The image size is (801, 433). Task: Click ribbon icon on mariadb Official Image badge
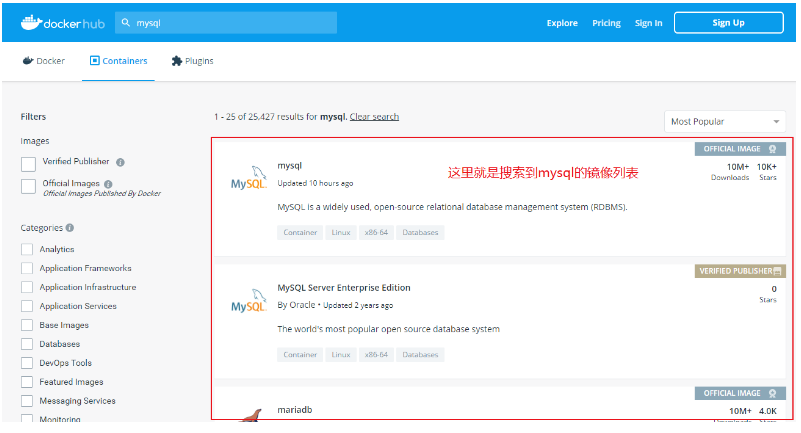(x=772, y=393)
